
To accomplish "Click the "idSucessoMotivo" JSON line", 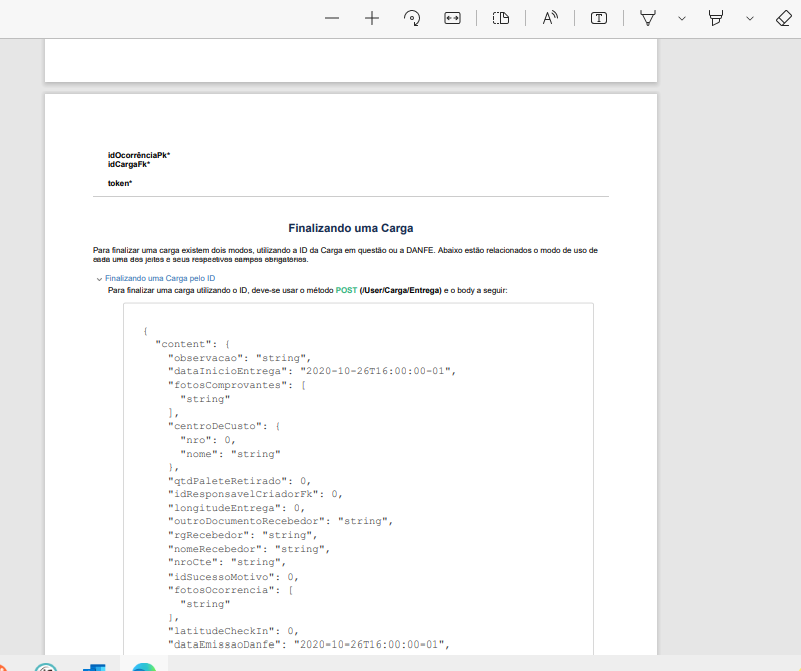I will 233,577.
